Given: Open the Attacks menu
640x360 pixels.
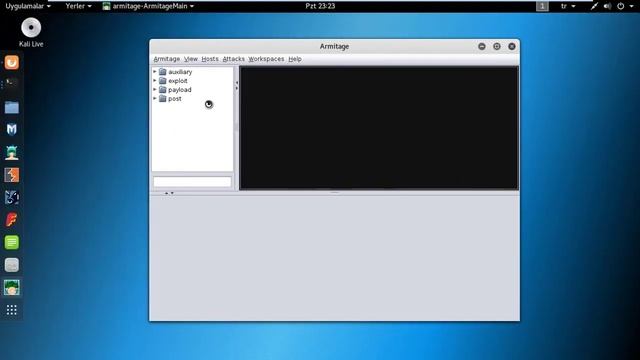Looking at the screenshot, I should (x=233, y=59).
